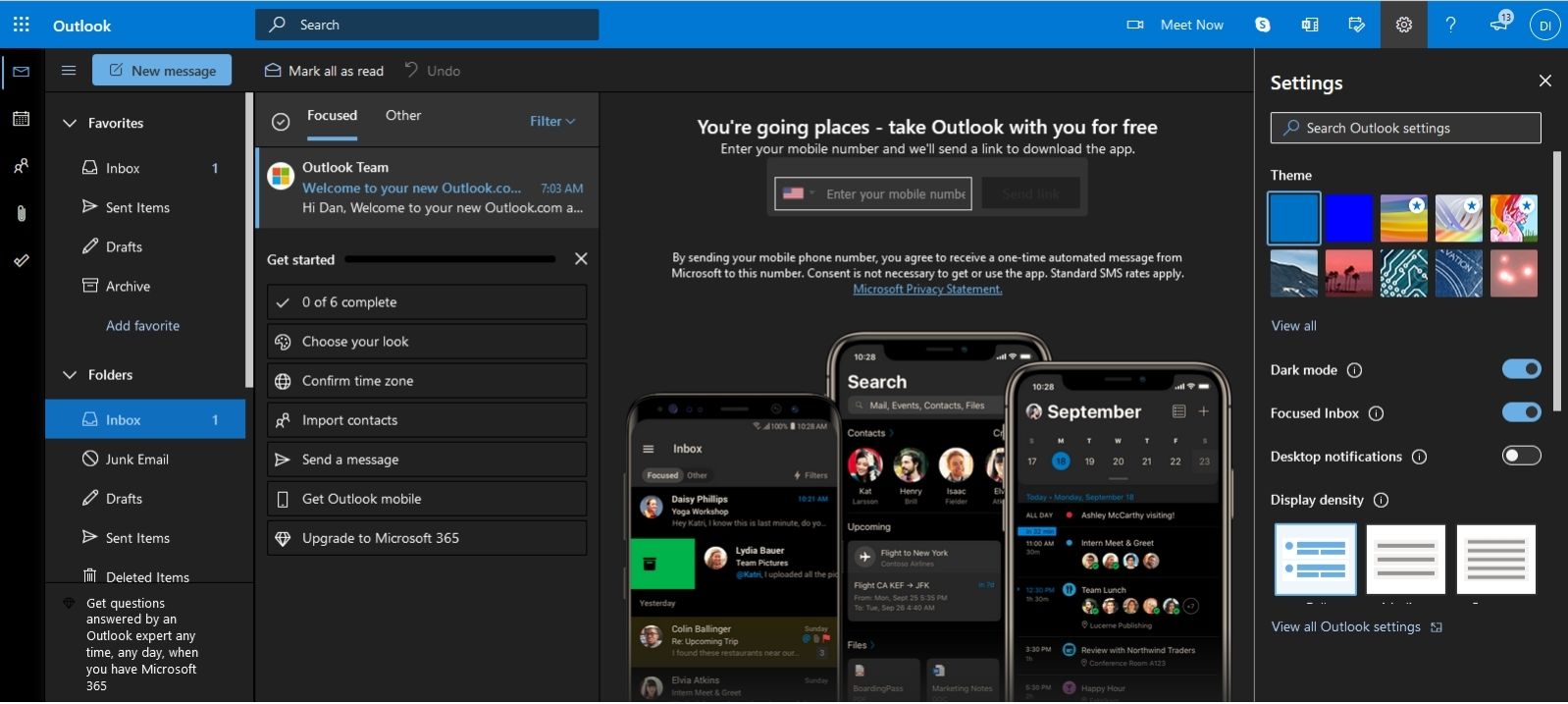Open the DI account avatar
The image size is (1568, 704).
[x=1544, y=26]
